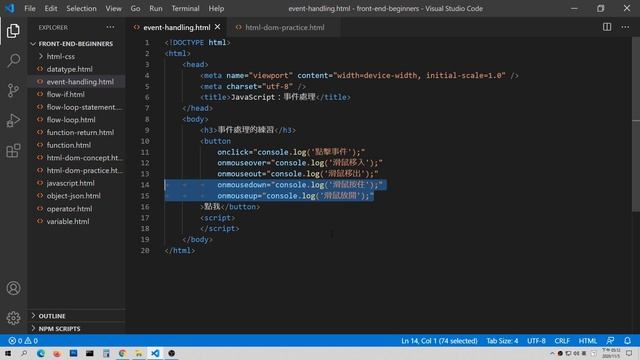Open the Manage gear icon

(13, 318)
